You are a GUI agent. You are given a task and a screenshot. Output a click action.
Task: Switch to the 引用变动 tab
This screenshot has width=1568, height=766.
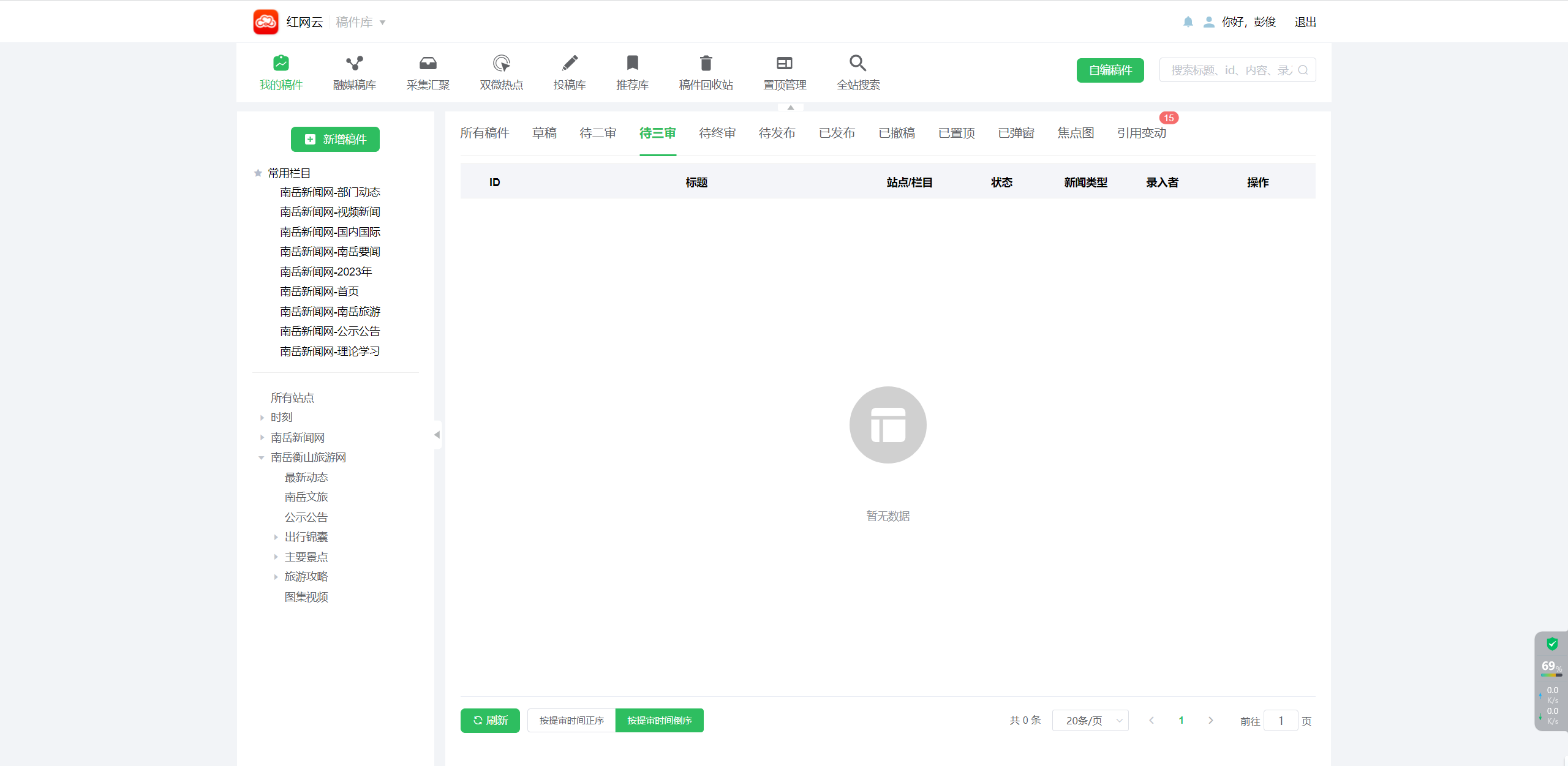pos(1141,133)
